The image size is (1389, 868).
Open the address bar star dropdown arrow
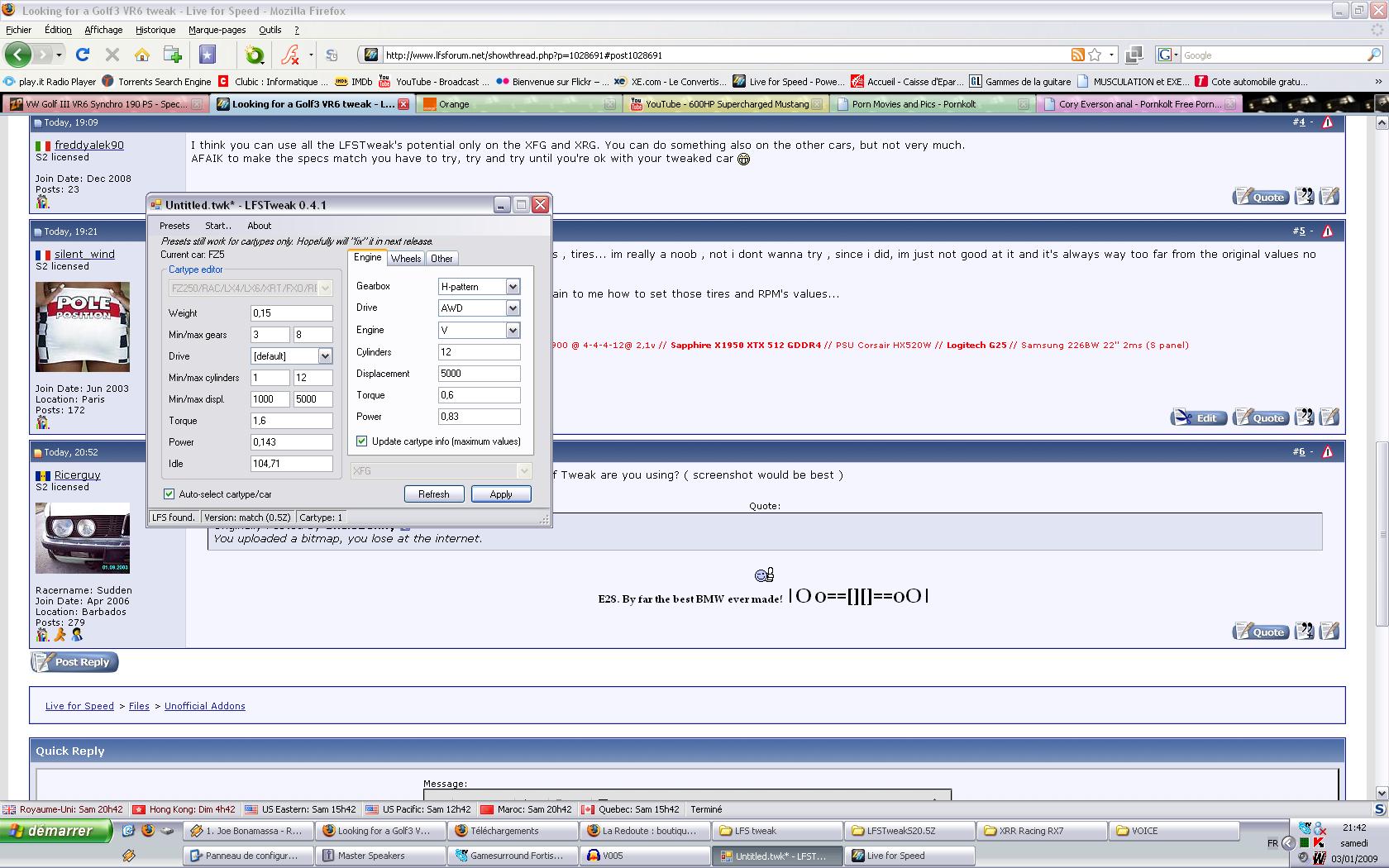coord(1111,55)
